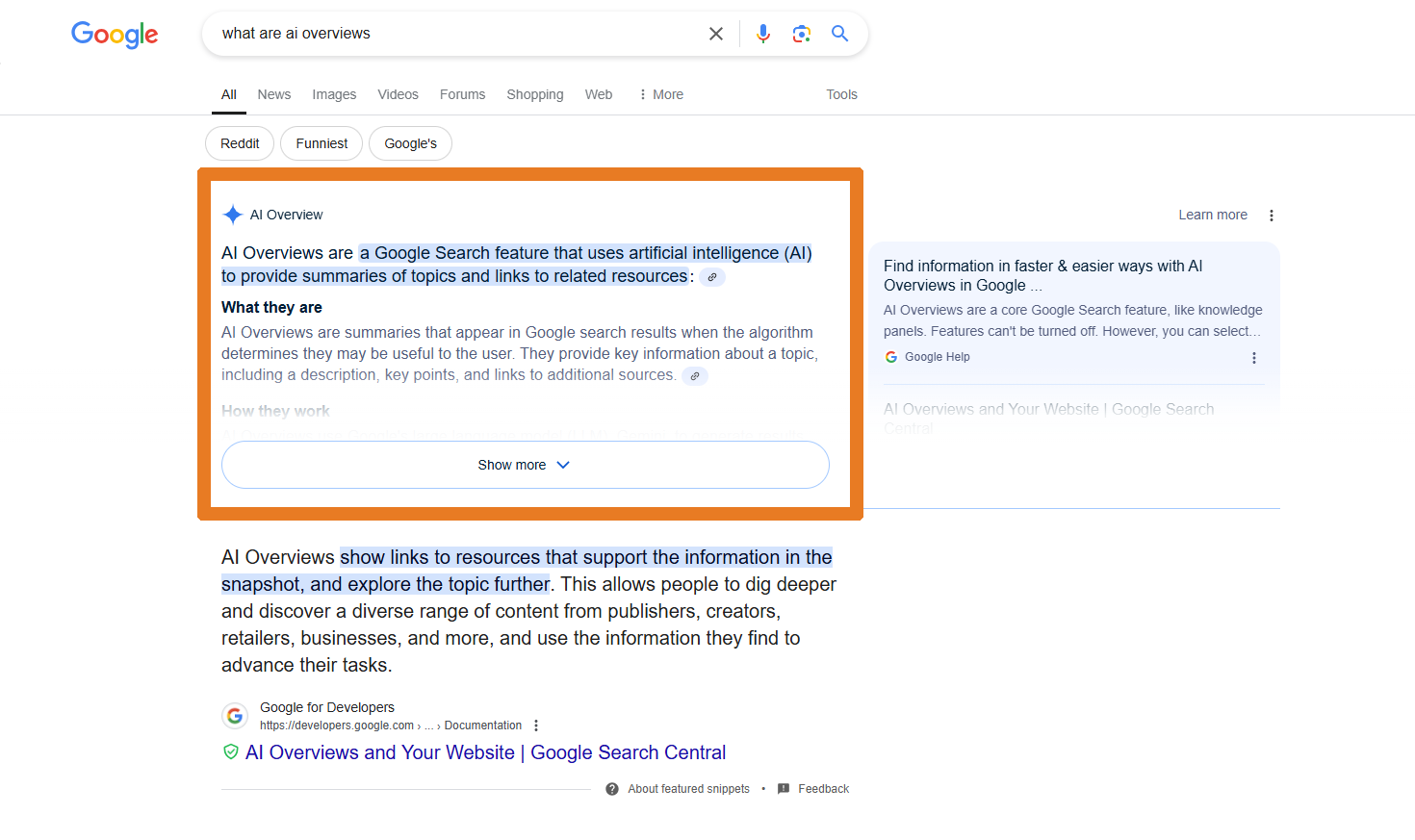Click Google for Developers favicon
The width and height of the screenshot is (1415, 840).
pyautogui.click(x=235, y=716)
